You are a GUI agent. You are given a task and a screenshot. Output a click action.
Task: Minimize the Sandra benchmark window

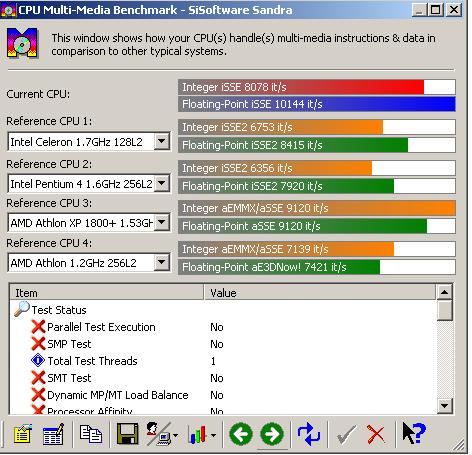[419, 10]
